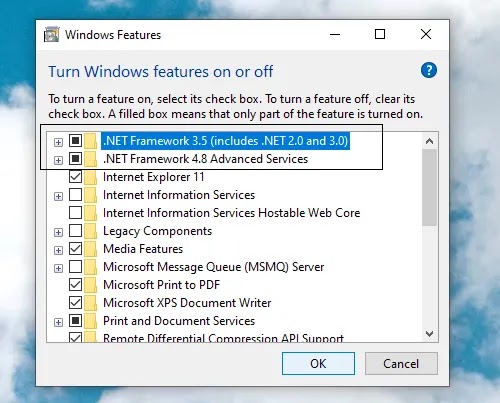Click folder icon beside Microsoft Print to PDF
The width and height of the screenshot is (500, 403).
point(90,285)
